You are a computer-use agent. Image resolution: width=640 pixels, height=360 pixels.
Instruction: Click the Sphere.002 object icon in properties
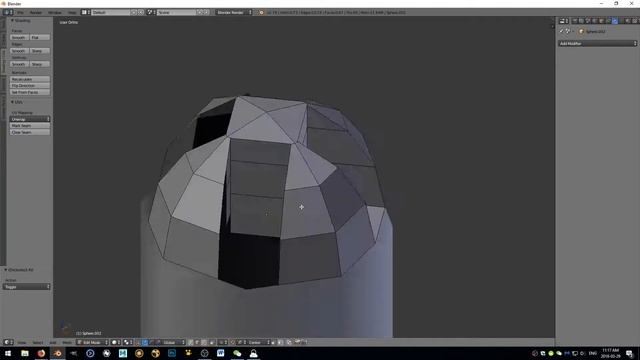pos(581,31)
